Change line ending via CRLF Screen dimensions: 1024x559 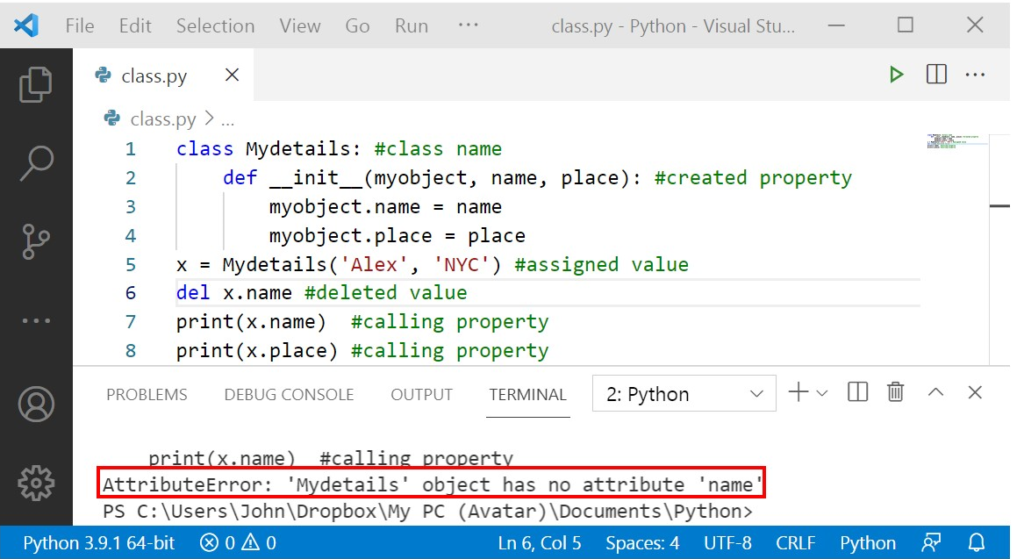[795, 543]
